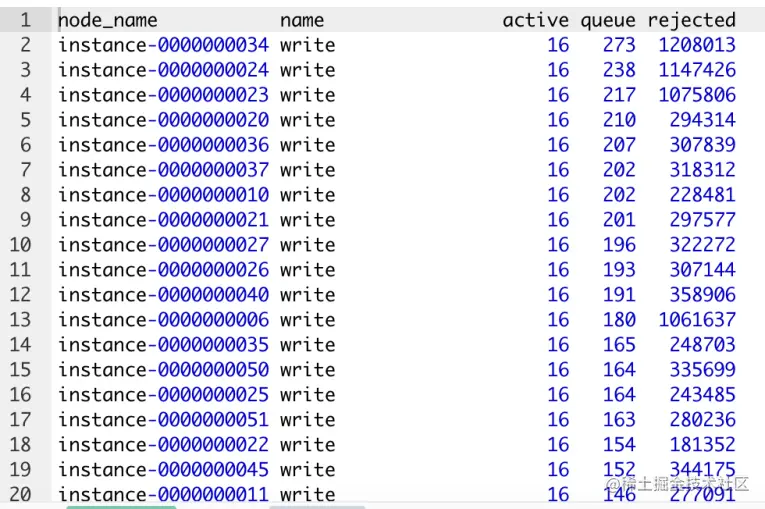
Task: Select node instance-0000000026
Action: click(x=163, y=270)
